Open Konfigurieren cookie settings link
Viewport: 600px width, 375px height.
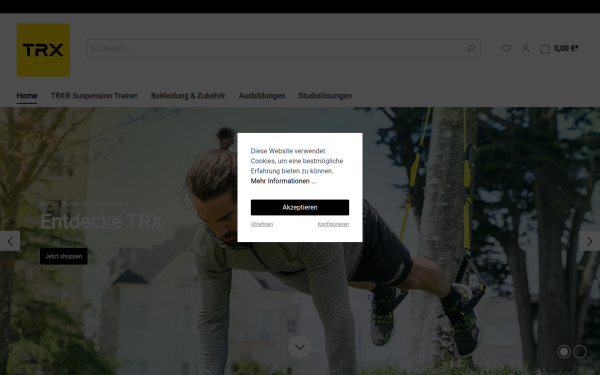click(x=333, y=224)
